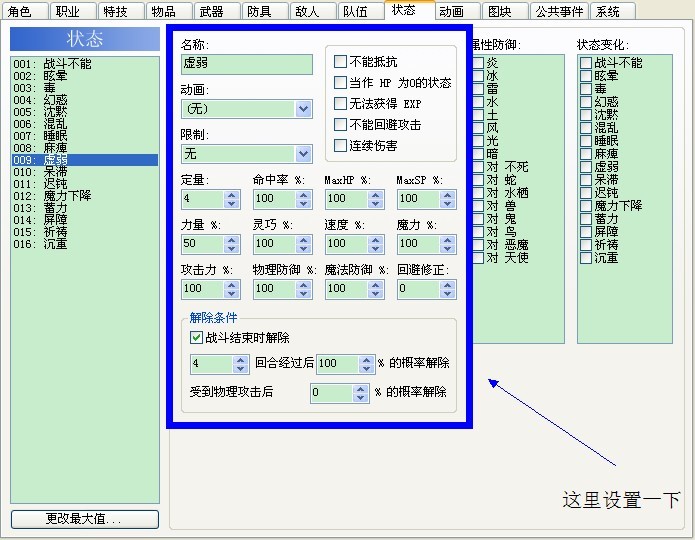Open the 系统 tab
The image size is (695, 540).
click(613, 11)
